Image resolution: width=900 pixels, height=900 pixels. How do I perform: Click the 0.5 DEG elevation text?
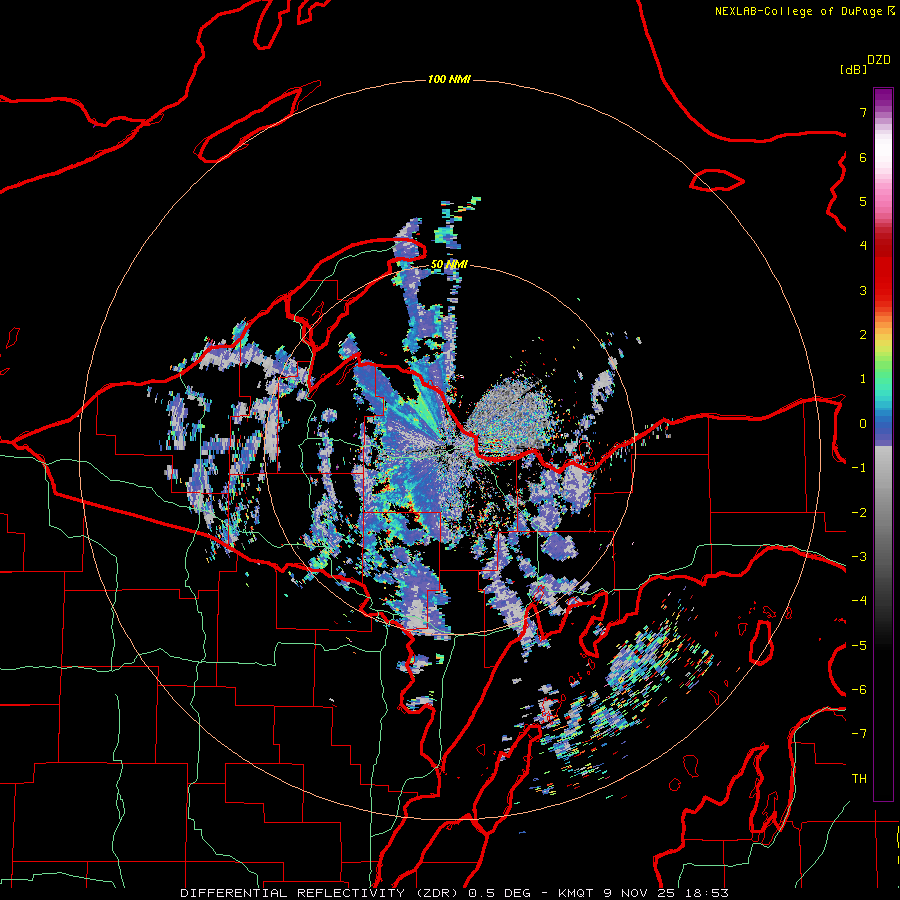pyautogui.click(x=500, y=893)
